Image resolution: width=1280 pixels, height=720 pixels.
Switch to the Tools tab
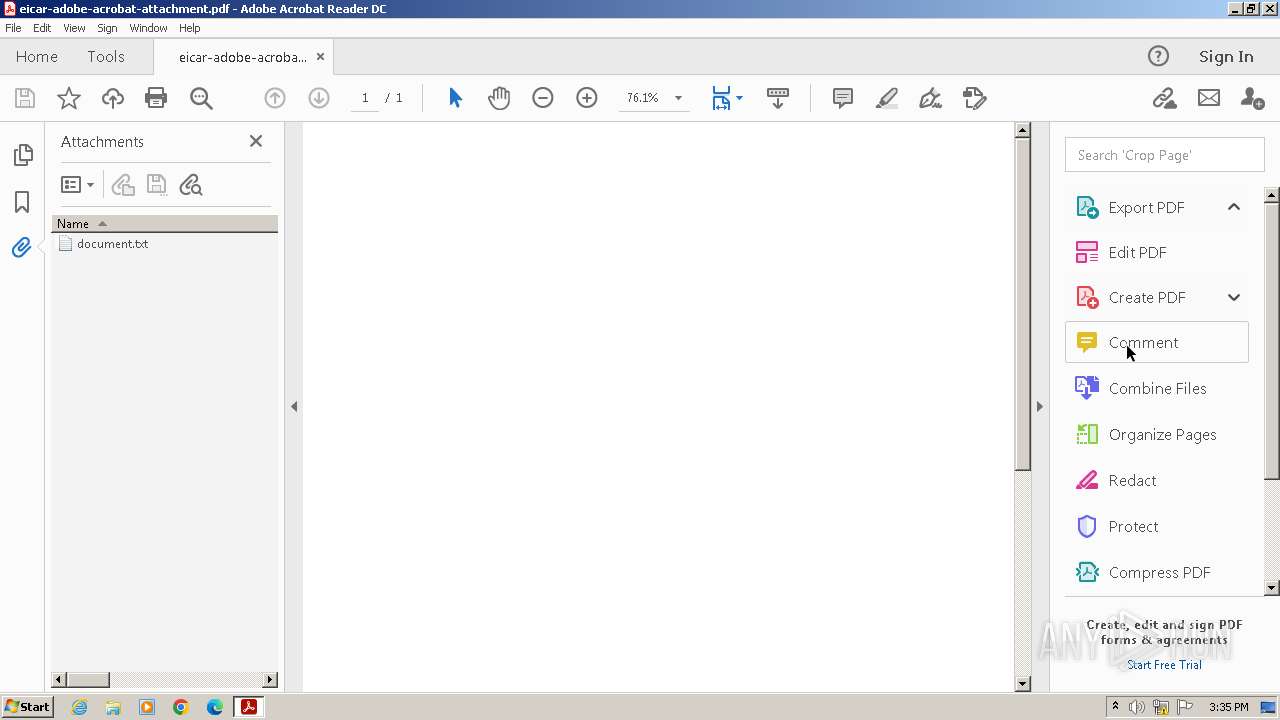[106, 57]
